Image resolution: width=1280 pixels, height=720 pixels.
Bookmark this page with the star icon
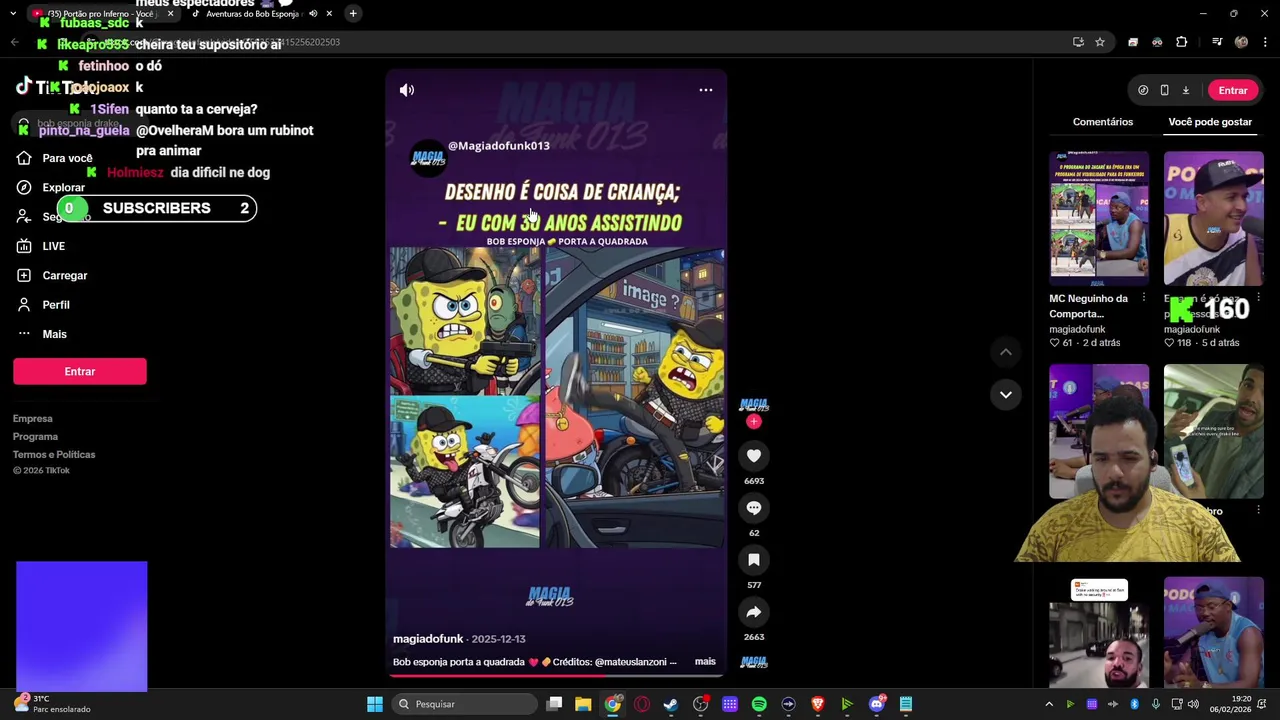tap(1100, 42)
